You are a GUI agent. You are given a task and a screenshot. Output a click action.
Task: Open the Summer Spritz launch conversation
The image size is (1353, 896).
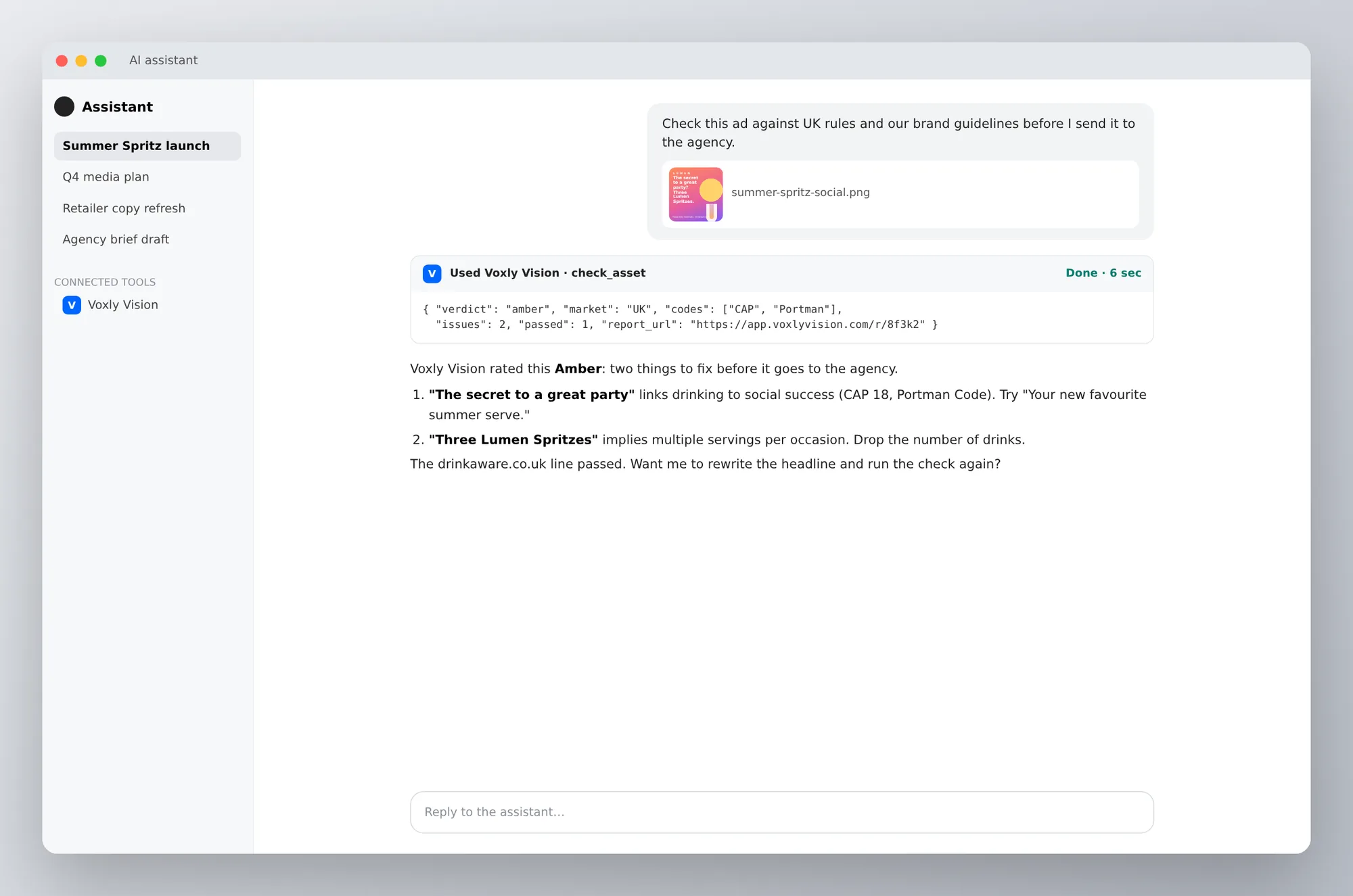coord(147,146)
